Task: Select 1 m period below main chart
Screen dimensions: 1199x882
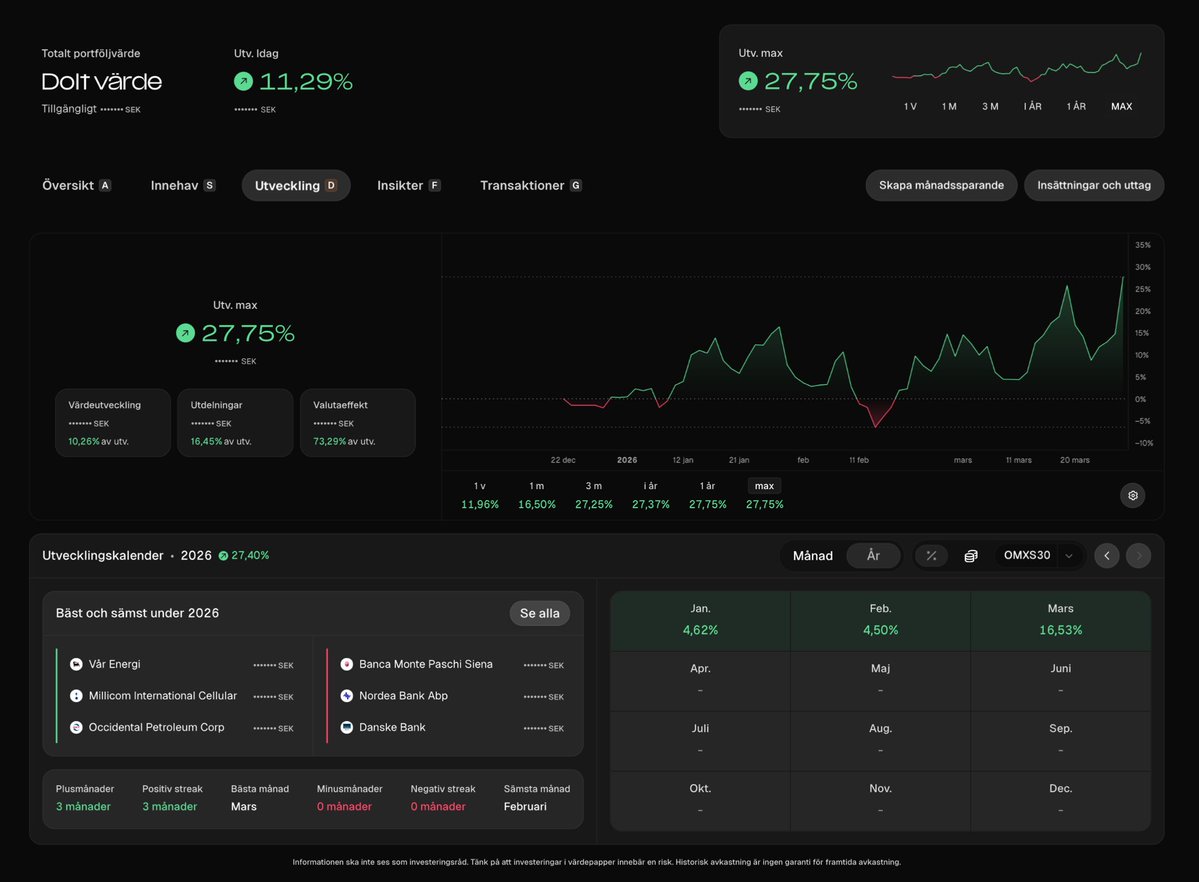Action: [x=537, y=495]
